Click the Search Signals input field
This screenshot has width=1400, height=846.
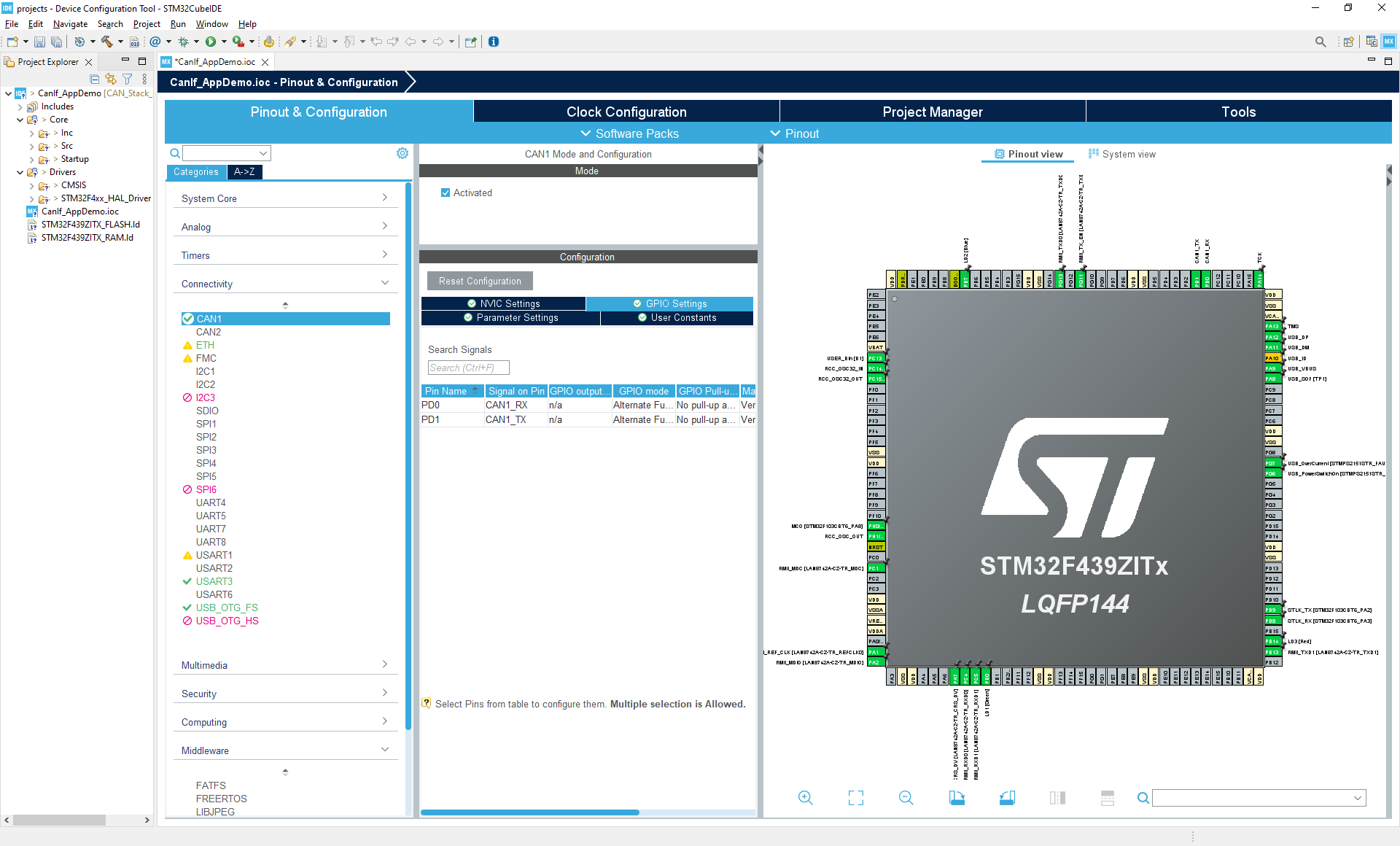[x=468, y=368]
